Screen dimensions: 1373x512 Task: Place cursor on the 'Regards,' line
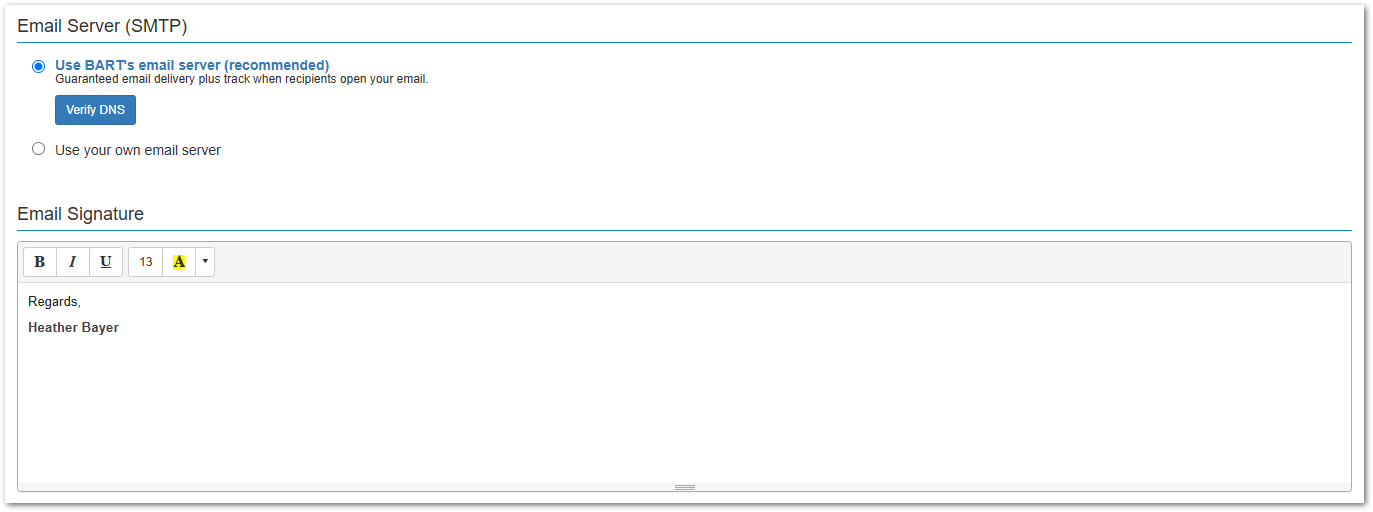(x=54, y=301)
